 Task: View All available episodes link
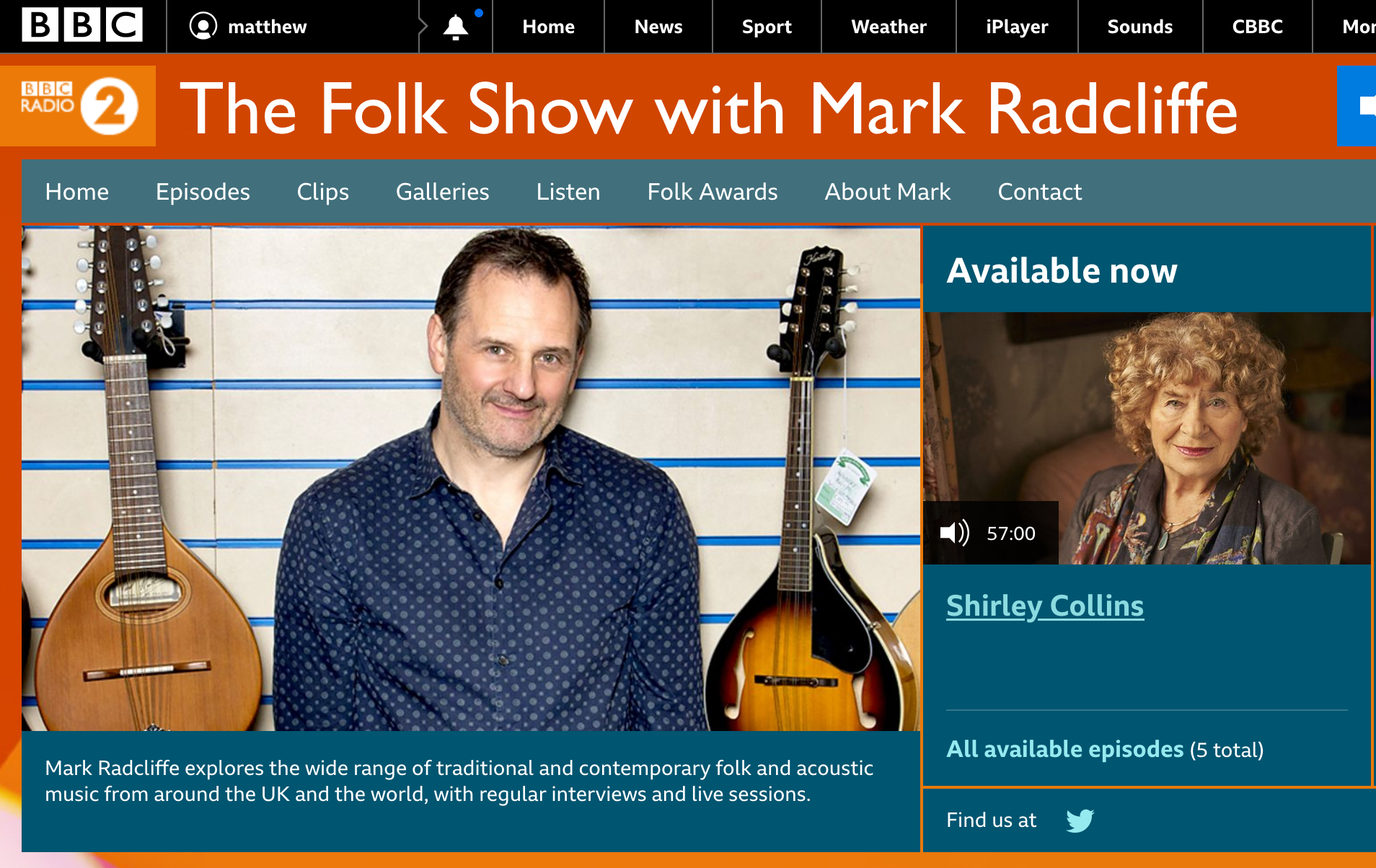click(x=1065, y=749)
